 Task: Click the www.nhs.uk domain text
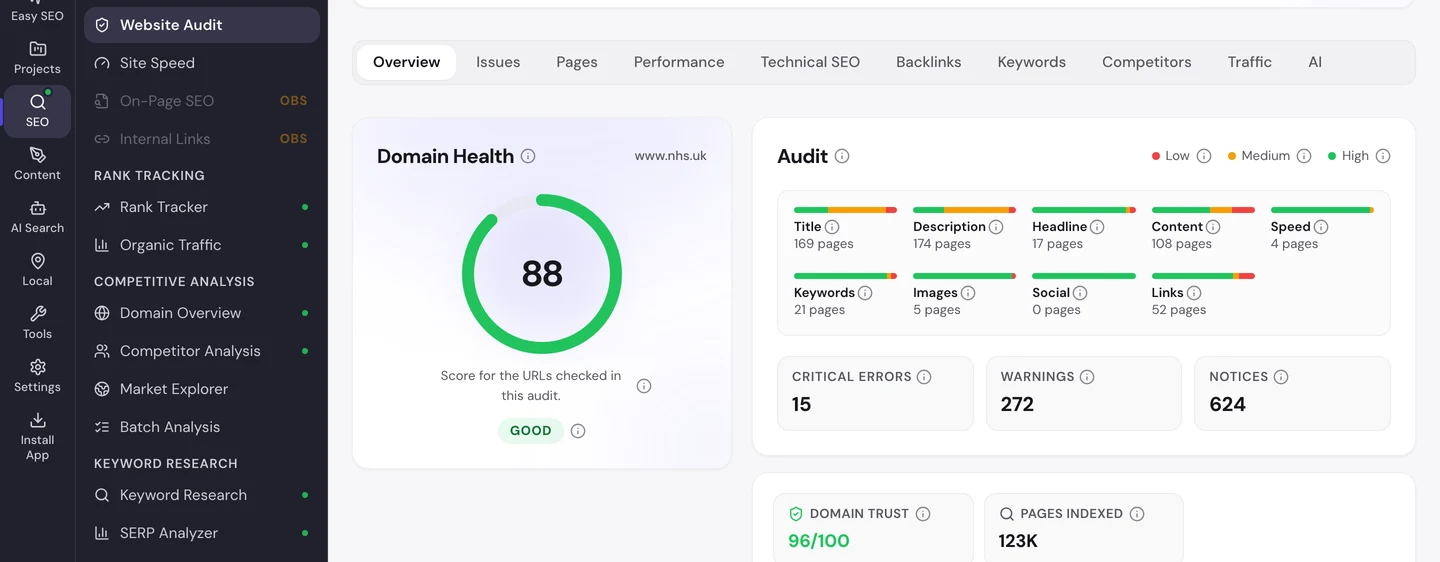pos(671,156)
